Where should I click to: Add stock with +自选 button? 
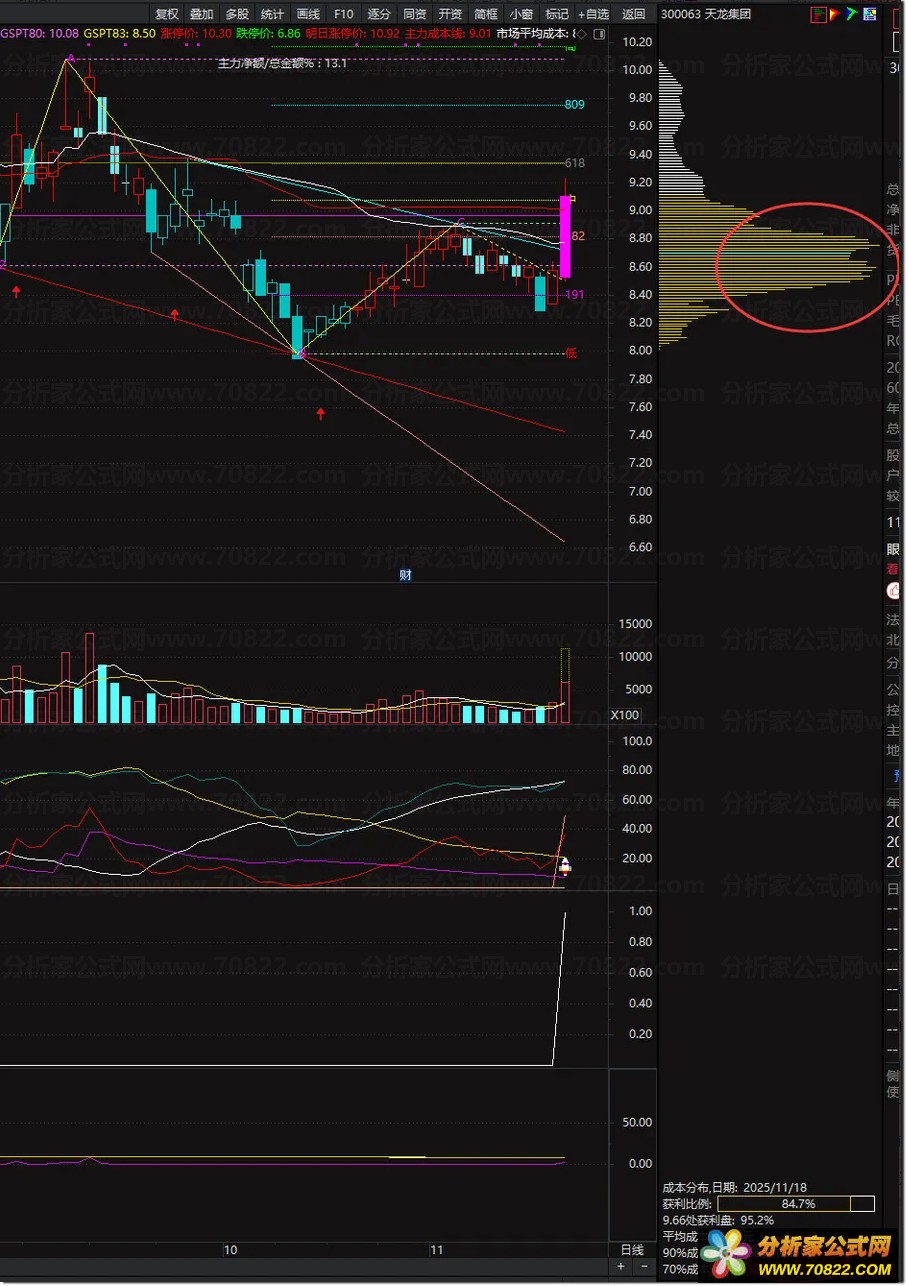(x=593, y=14)
